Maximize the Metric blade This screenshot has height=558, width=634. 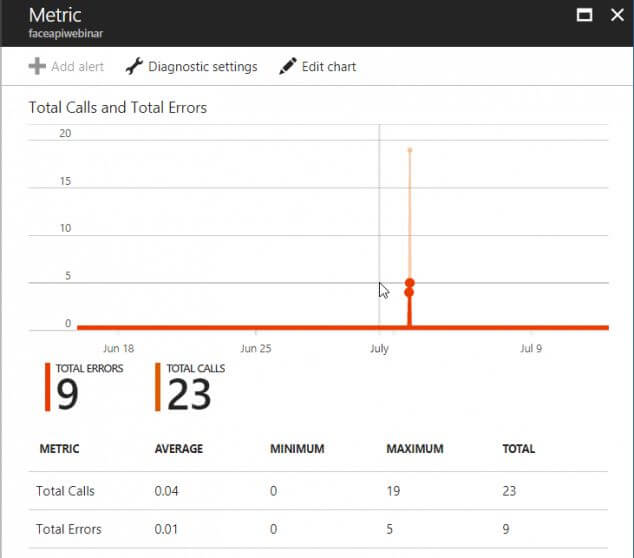[585, 15]
